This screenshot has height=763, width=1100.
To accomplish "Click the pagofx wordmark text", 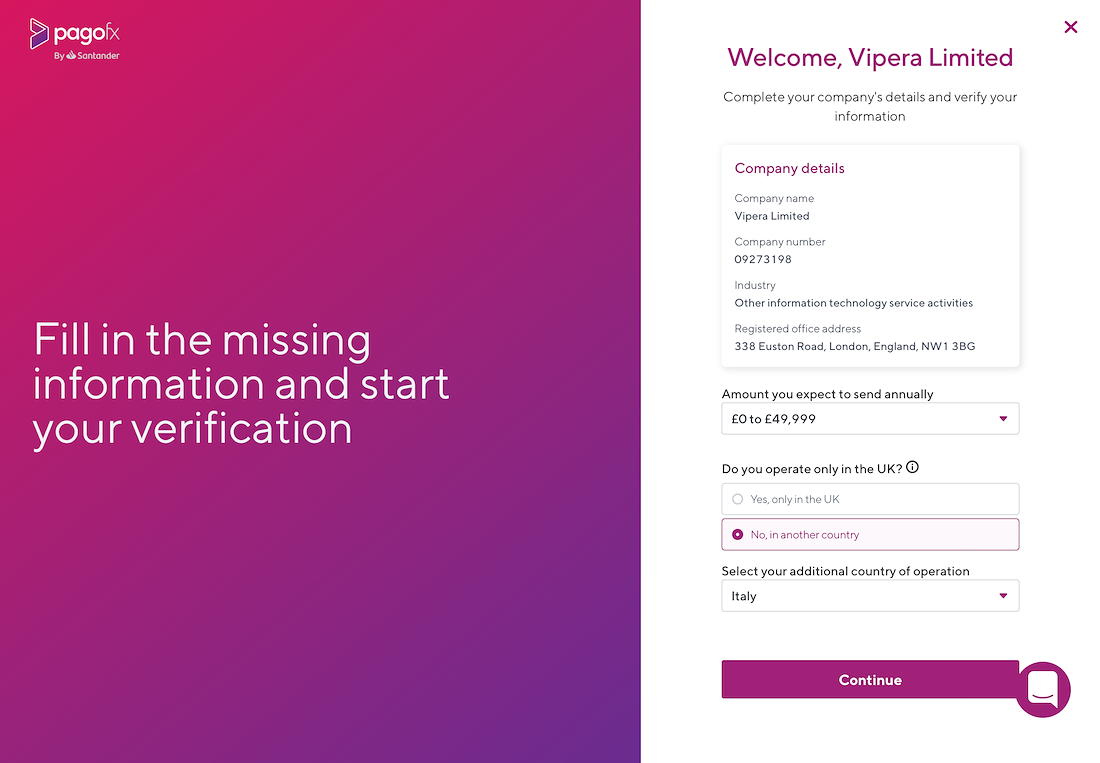I will 86,34.
